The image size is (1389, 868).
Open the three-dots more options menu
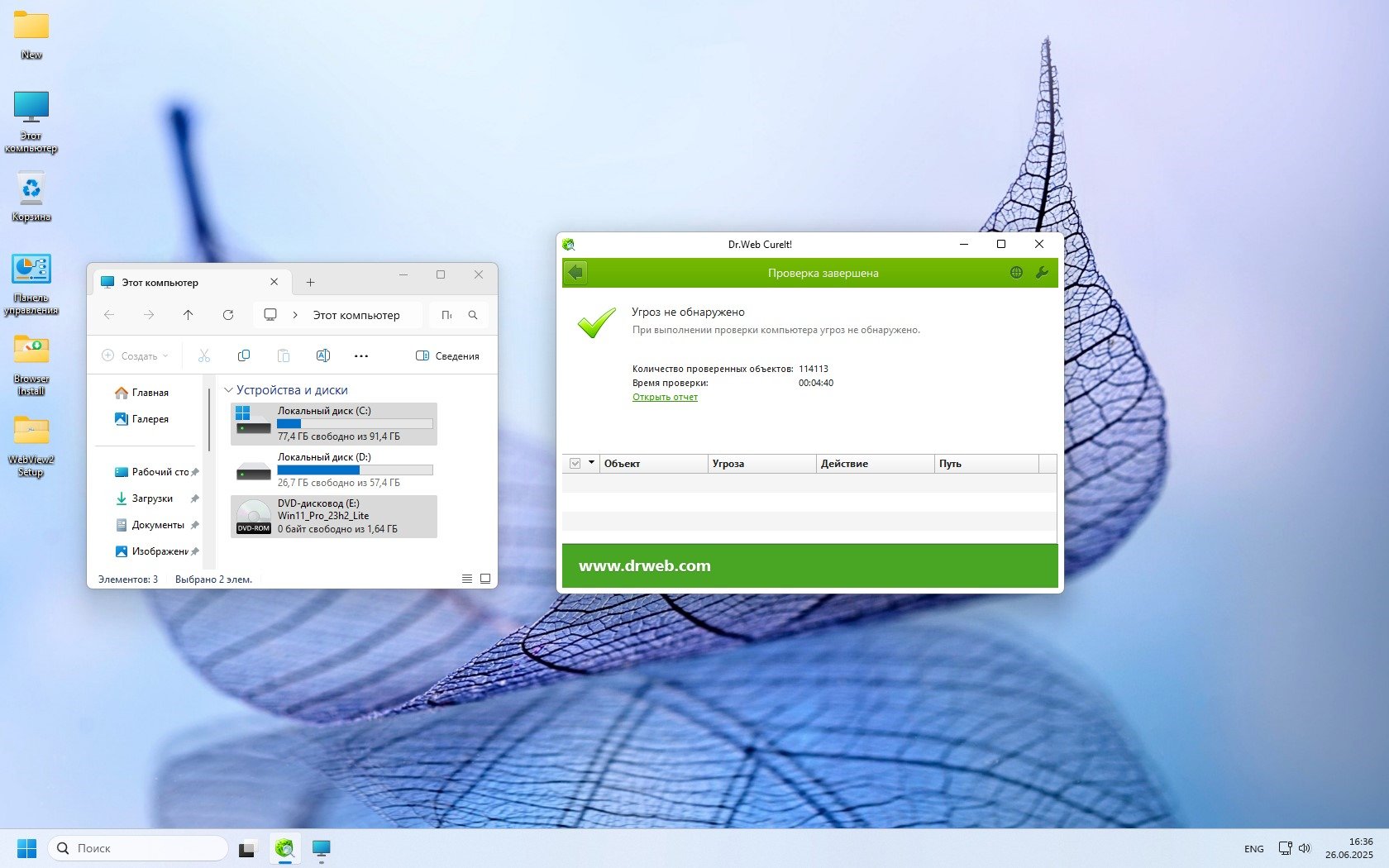(361, 355)
